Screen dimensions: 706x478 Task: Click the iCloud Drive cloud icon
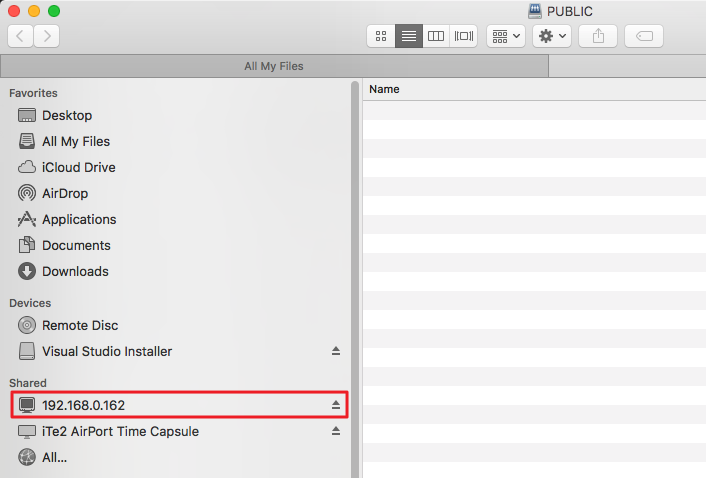(27, 167)
